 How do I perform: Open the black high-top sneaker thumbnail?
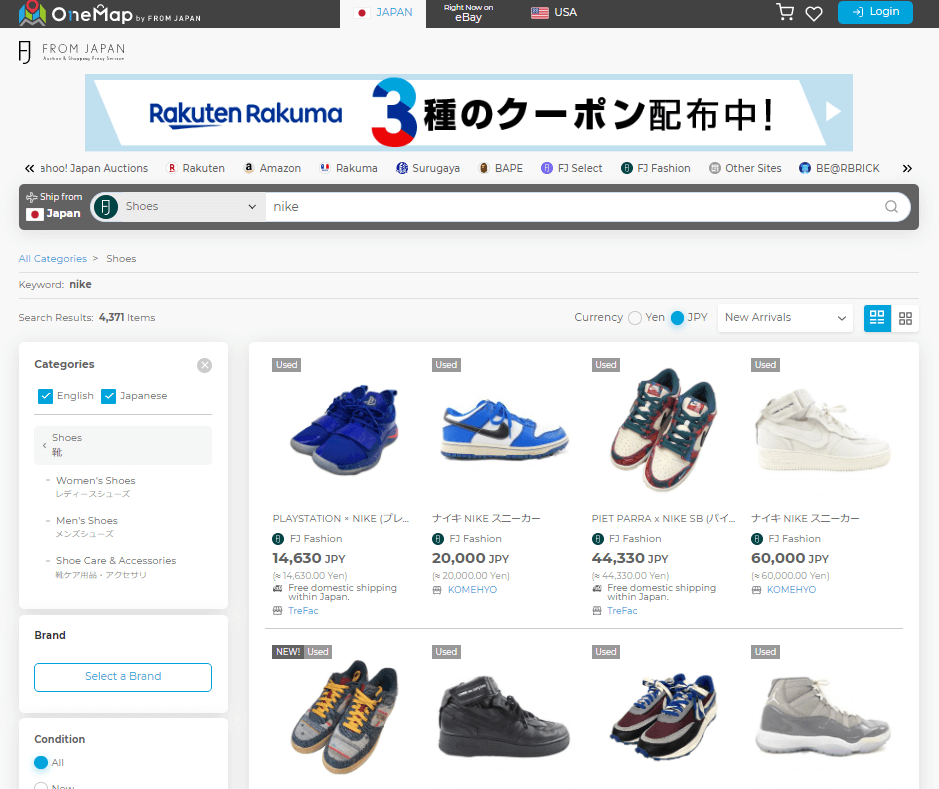point(504,716)
